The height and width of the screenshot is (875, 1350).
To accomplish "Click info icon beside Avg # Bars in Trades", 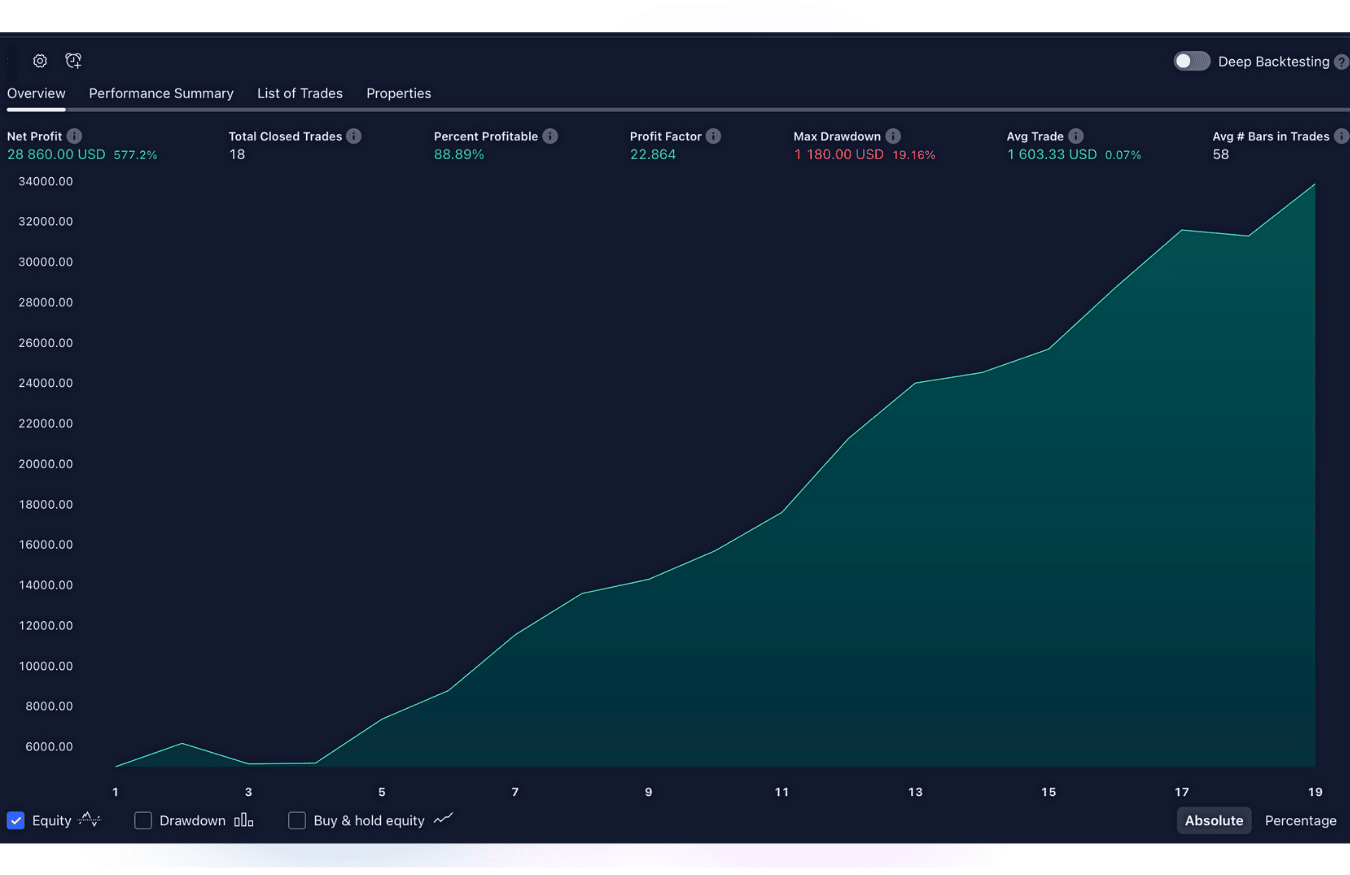I will click(1341, 136).
